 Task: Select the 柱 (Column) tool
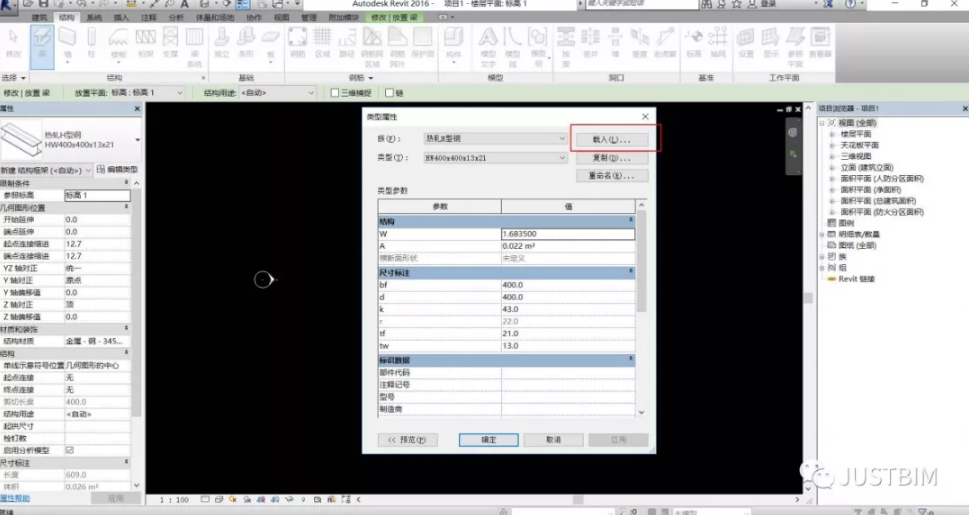click(91, 43)
